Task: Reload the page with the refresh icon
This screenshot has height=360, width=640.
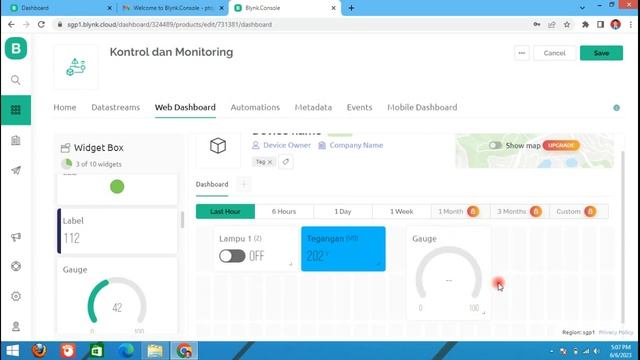Action: click(41, 24)
